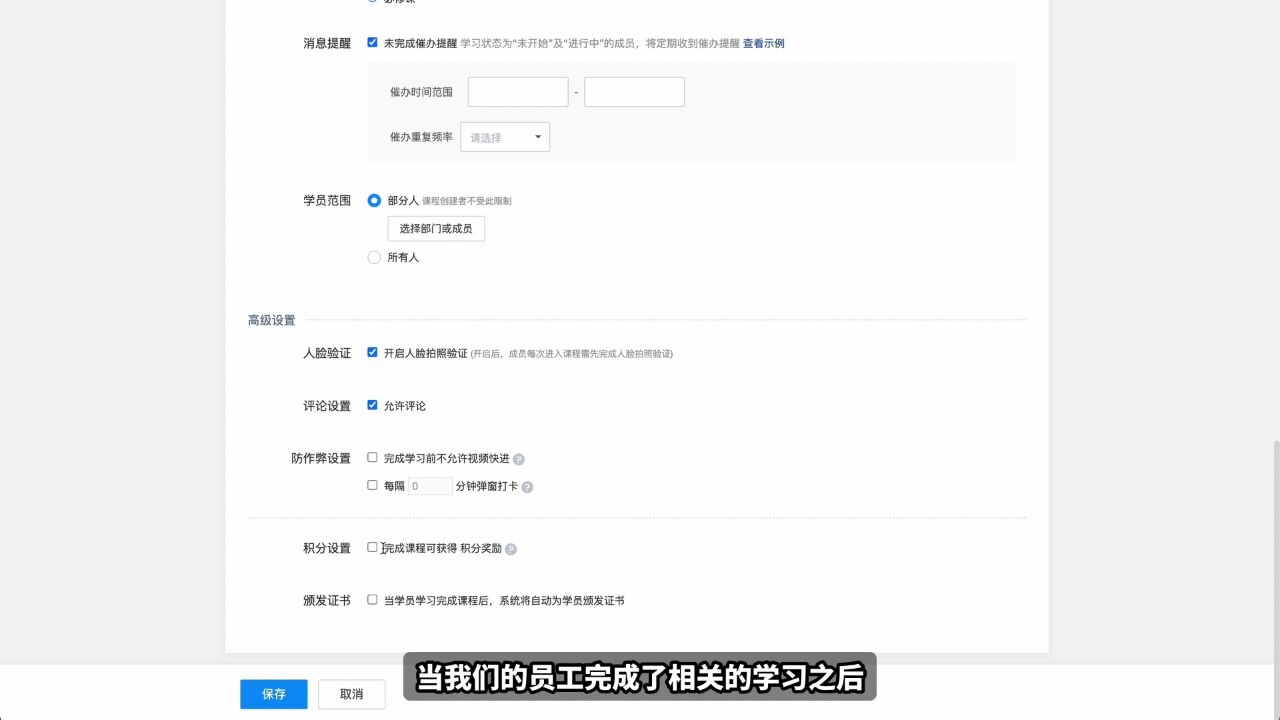This screenshot has height=720, width=1280.
Task: Click the 取消 button
Action: (x=352, y=694)
